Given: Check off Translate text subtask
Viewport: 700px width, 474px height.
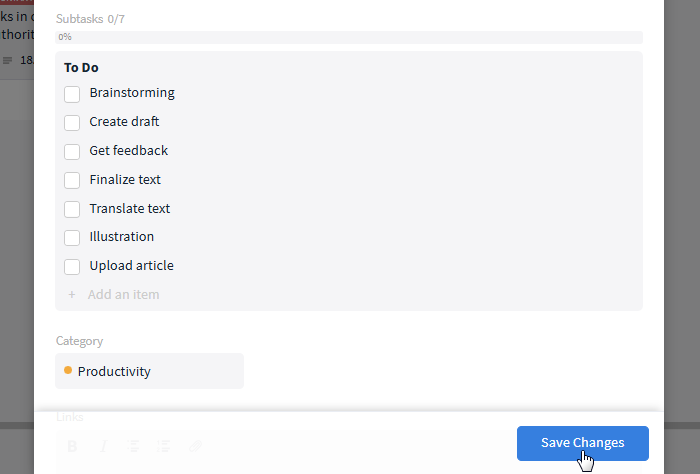Looking at the screenshot, I should 72,209.
